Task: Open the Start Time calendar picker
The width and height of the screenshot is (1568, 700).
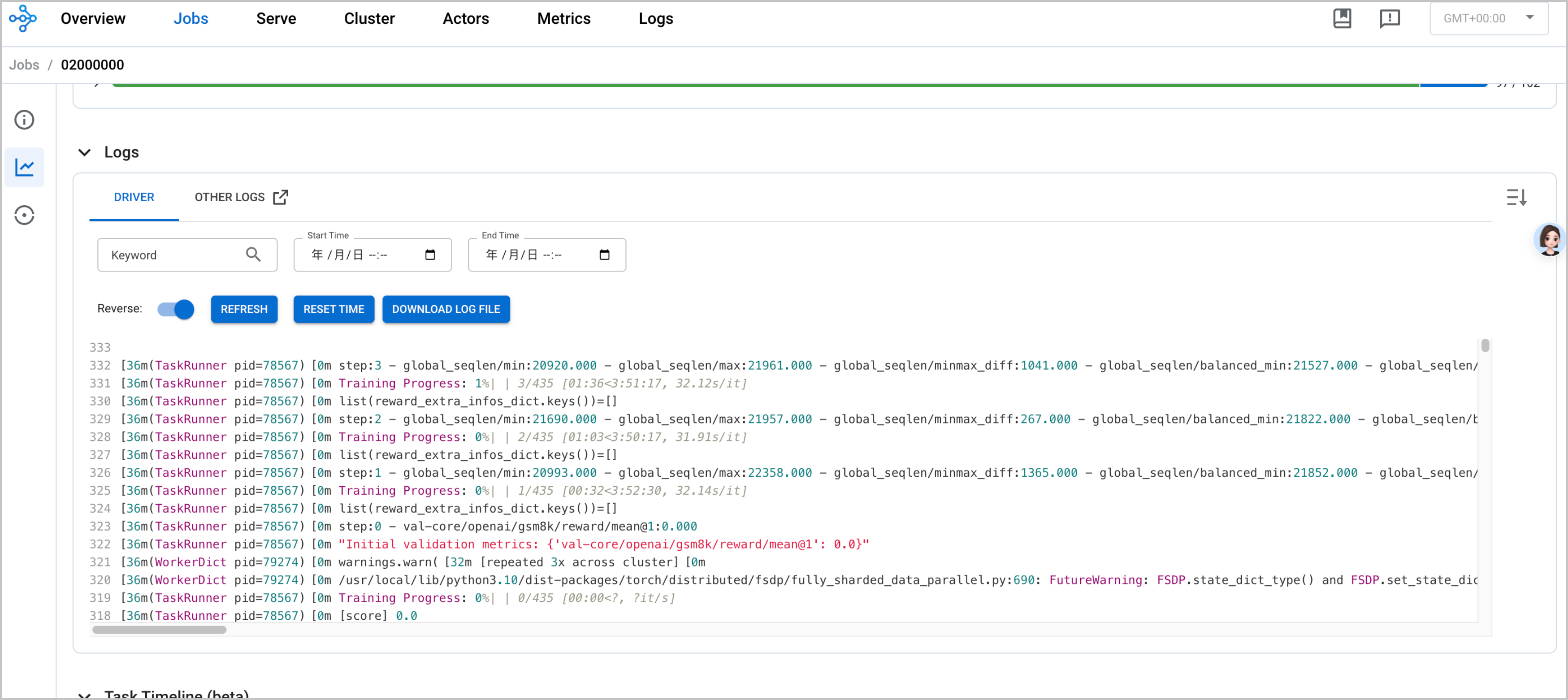Action: tap(430, 255)
